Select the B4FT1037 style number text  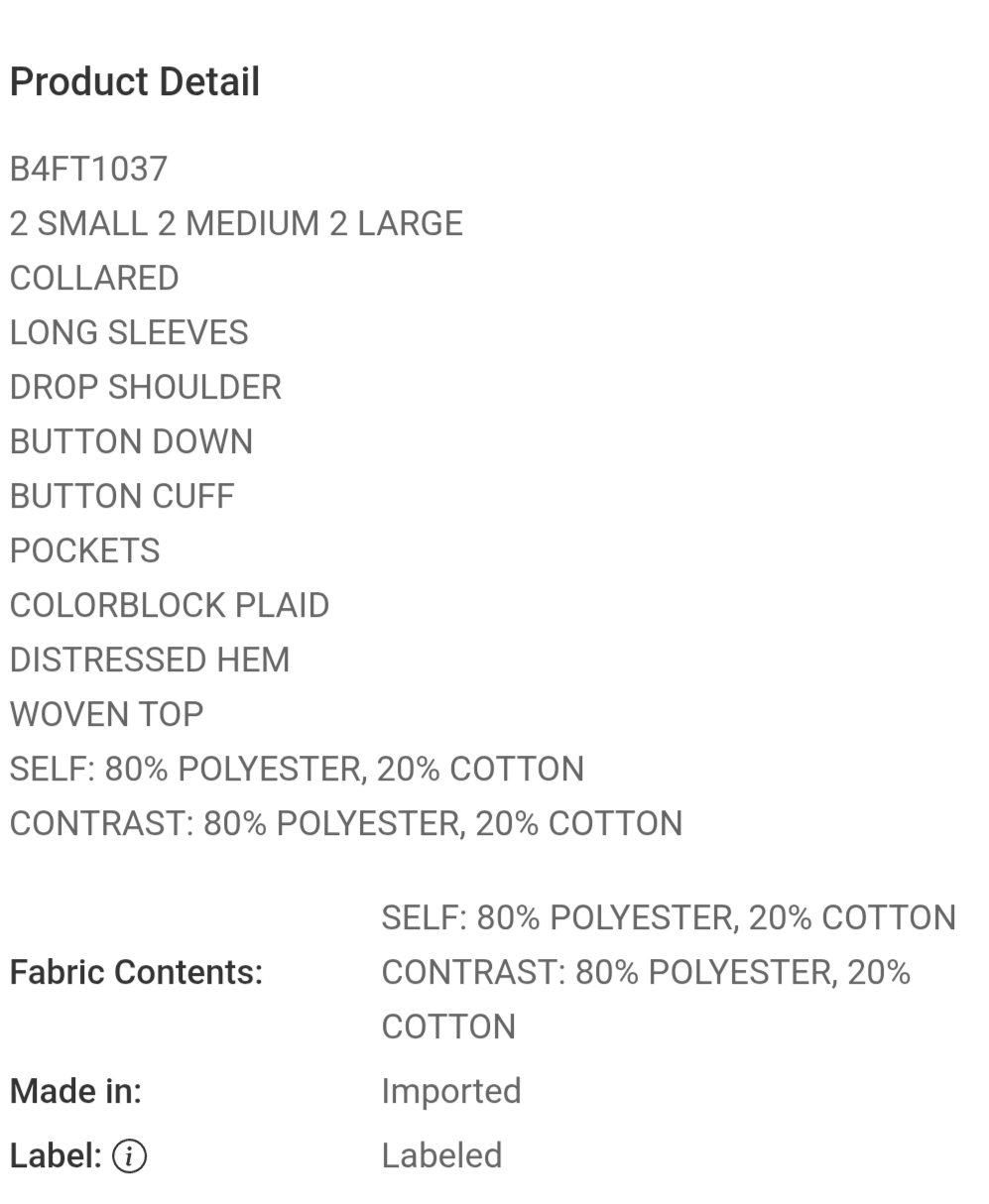click(x=88, y=169)
